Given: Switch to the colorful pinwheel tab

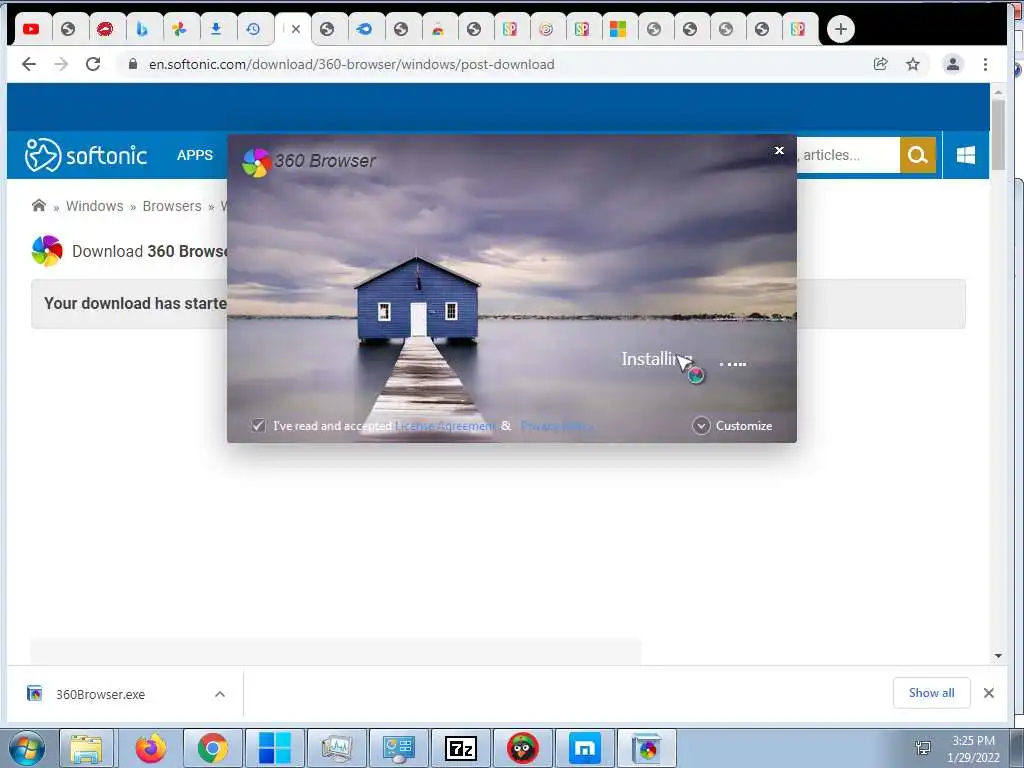Looking at the screenshot, I should [178, 29].
